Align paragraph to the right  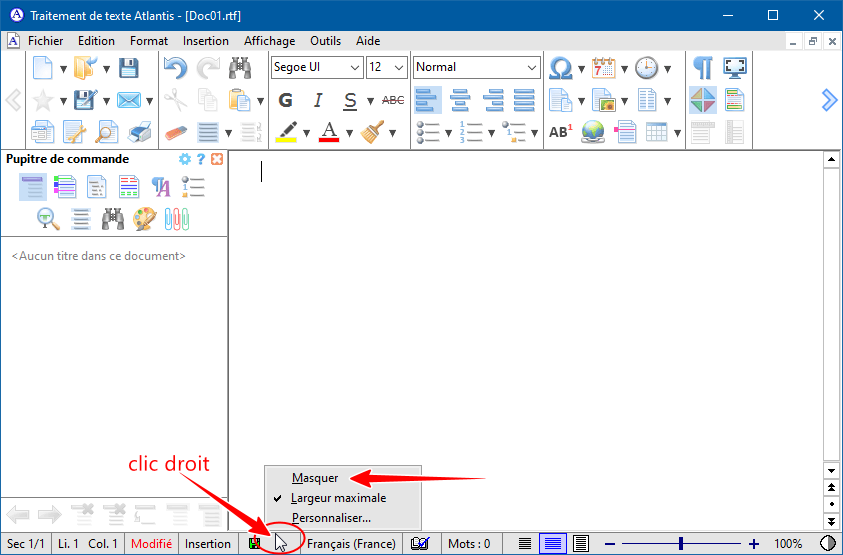pyautogui.click(x=492, y=100)
